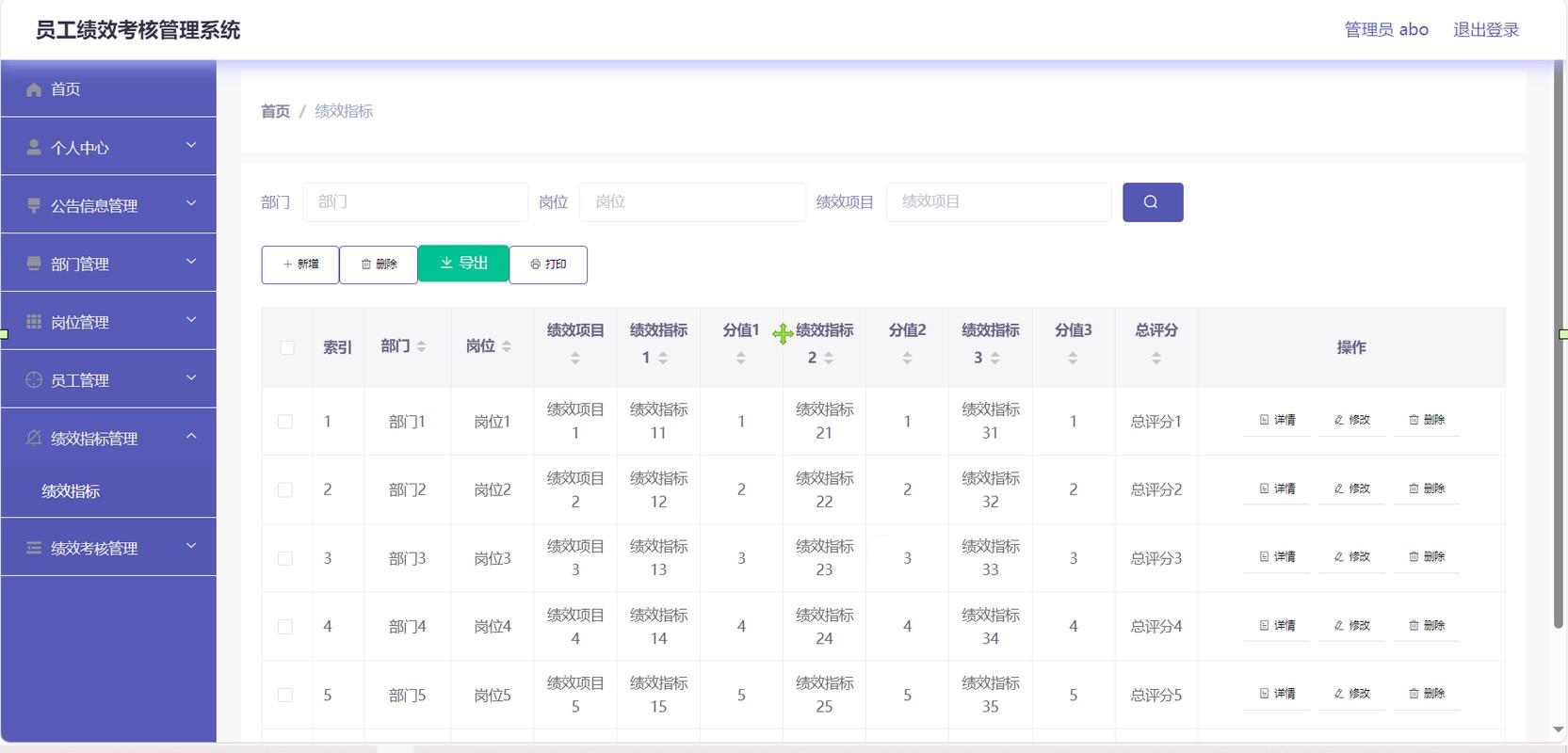Expand the 绩效考核管理 menu

click(108, 547)
